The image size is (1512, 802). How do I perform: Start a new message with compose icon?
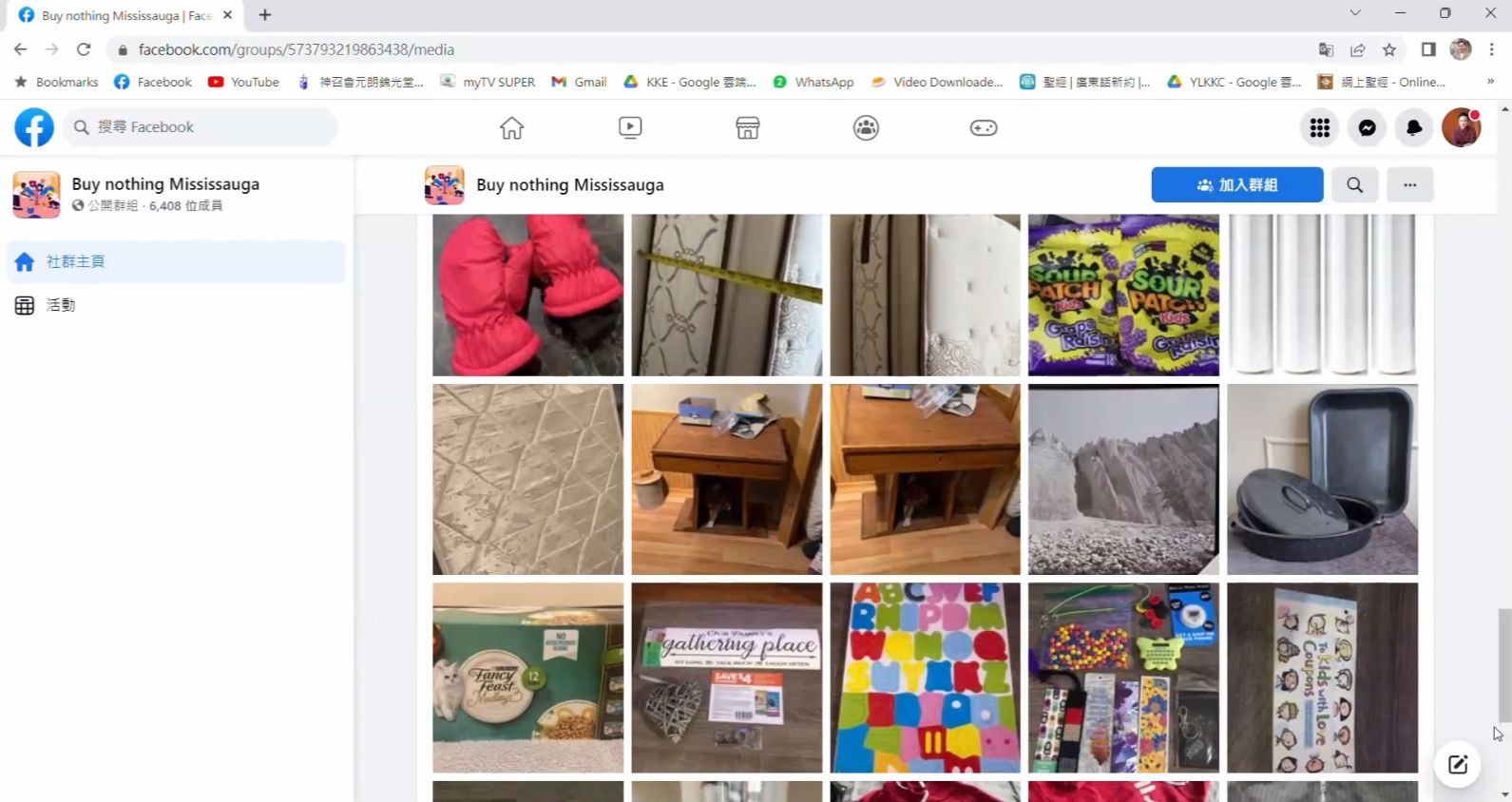click(x=1457, y=764)
